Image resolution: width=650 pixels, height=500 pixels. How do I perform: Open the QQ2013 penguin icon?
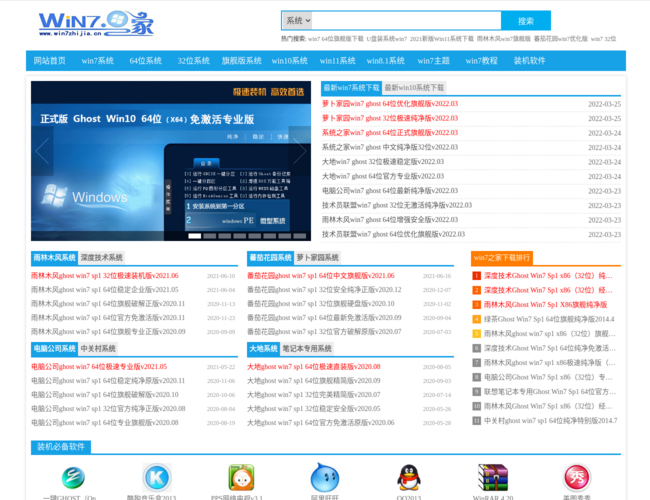point(409,478)
